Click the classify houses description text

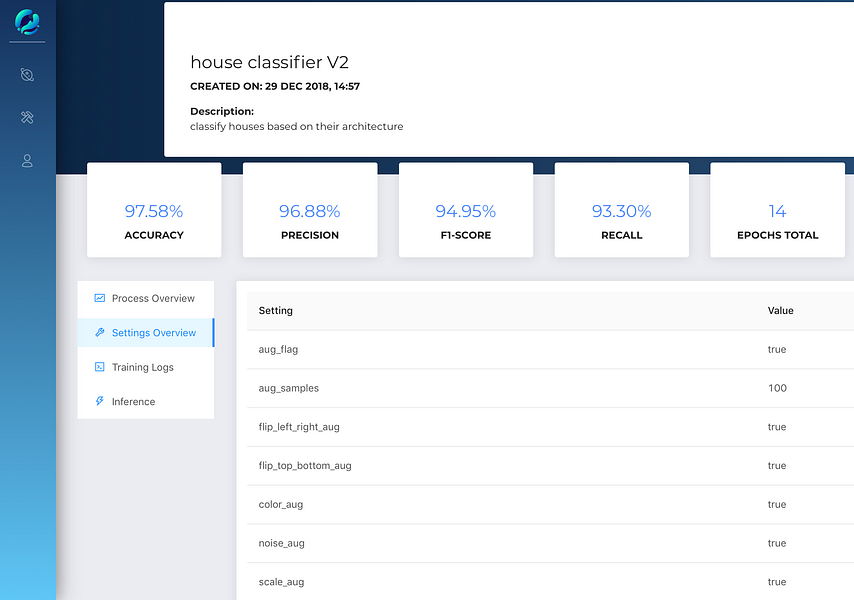(297, 126)
